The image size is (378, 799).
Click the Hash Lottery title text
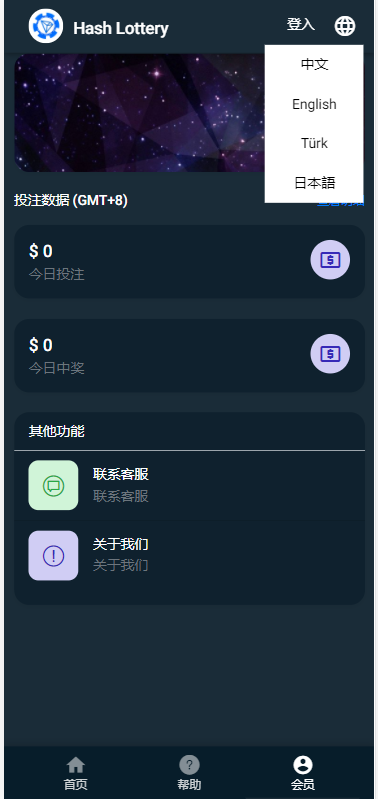tap(121, 29)
